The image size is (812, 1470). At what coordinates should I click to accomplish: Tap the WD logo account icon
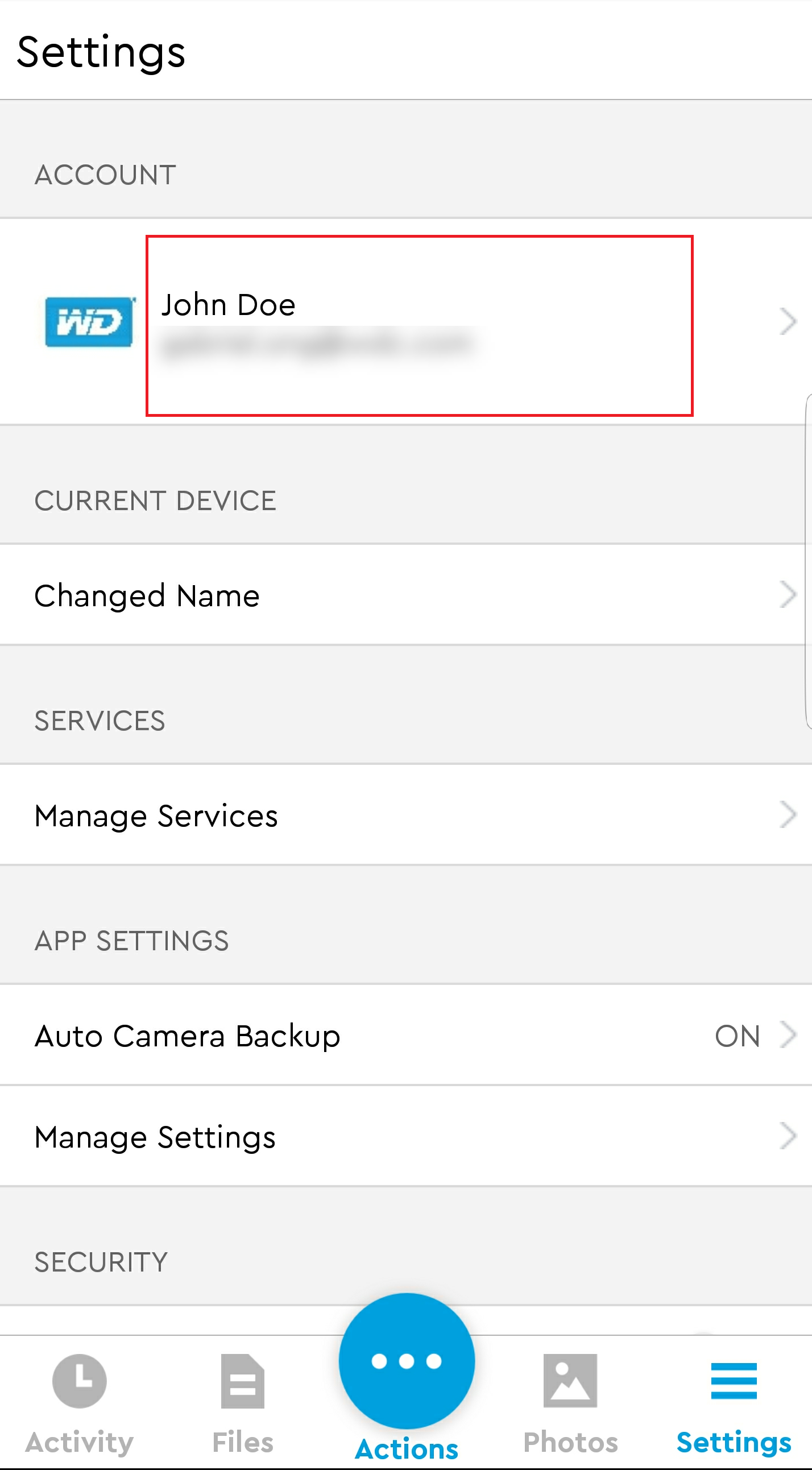coord(90,322)
